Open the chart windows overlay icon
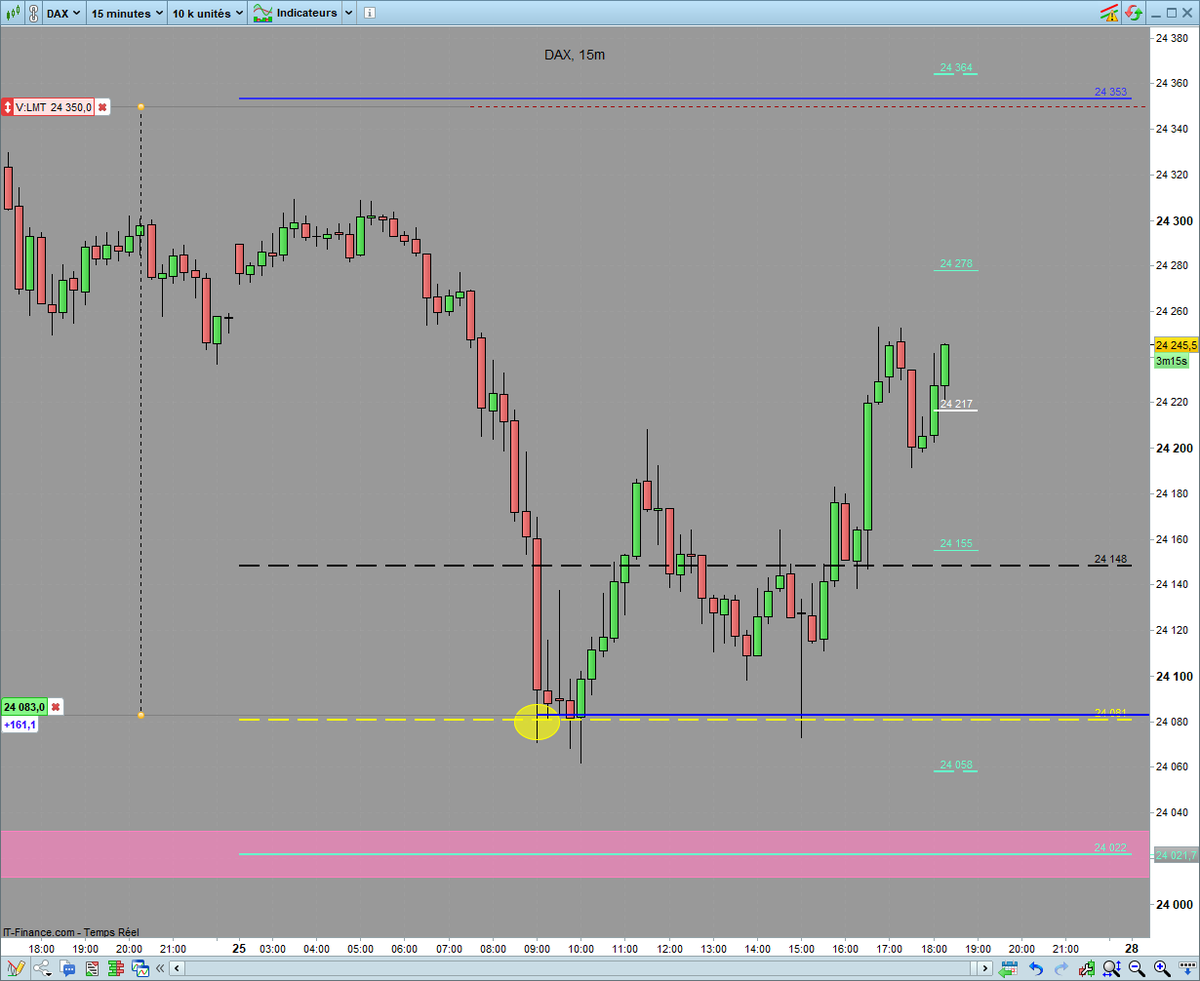The image size is (1200, 981). 140,968
